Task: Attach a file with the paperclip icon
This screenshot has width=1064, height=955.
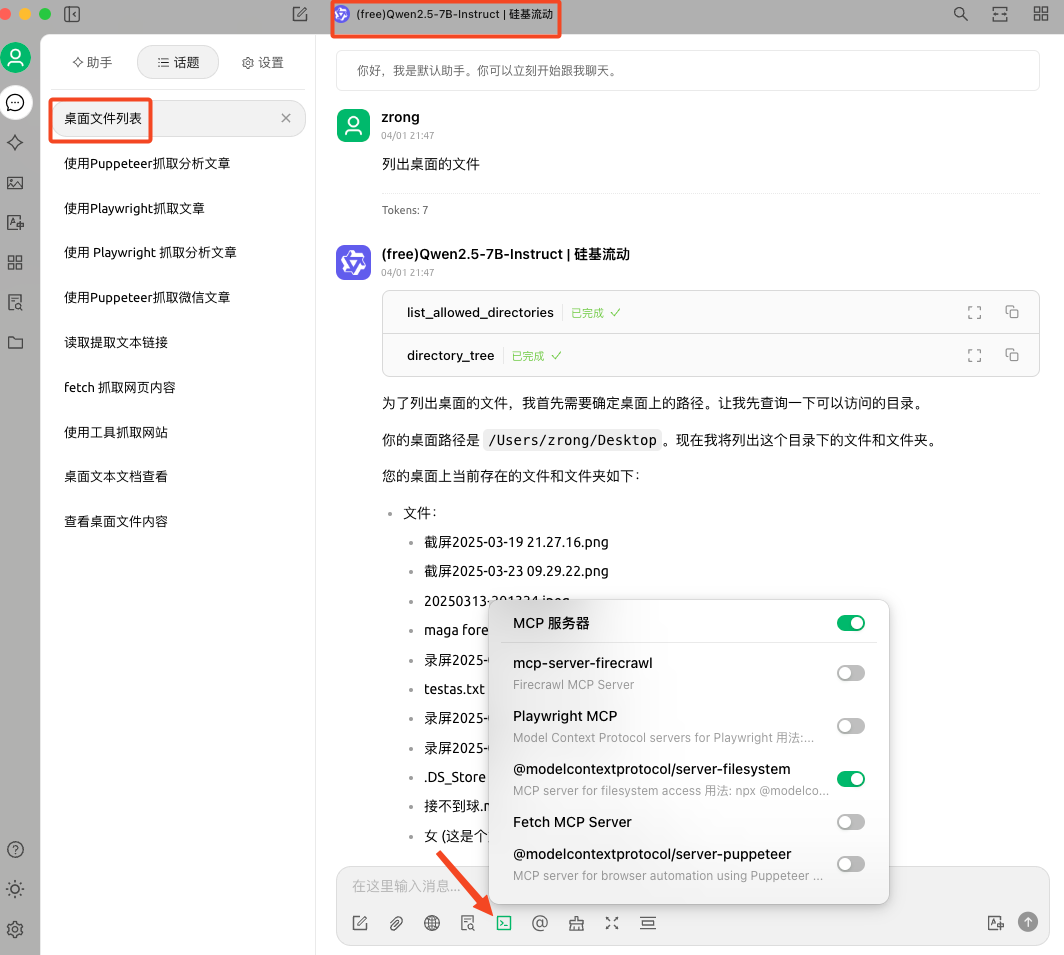Action: click(x=396, y=923)
